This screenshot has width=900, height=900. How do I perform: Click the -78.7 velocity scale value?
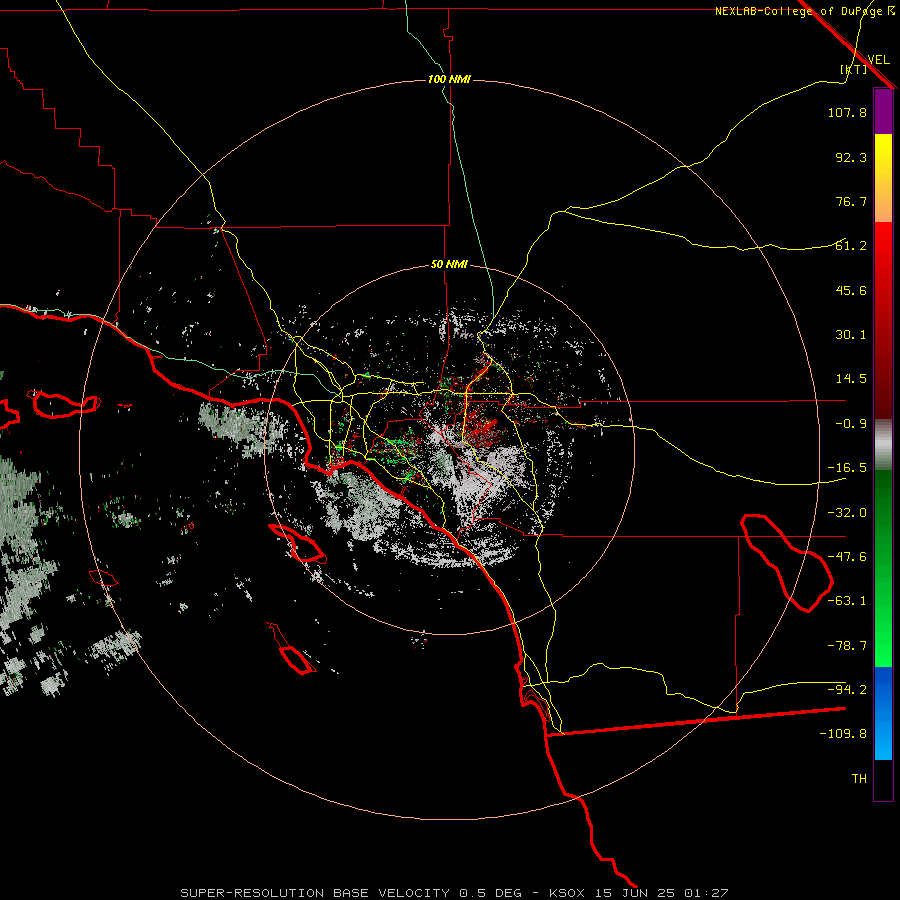click(847, 646)
